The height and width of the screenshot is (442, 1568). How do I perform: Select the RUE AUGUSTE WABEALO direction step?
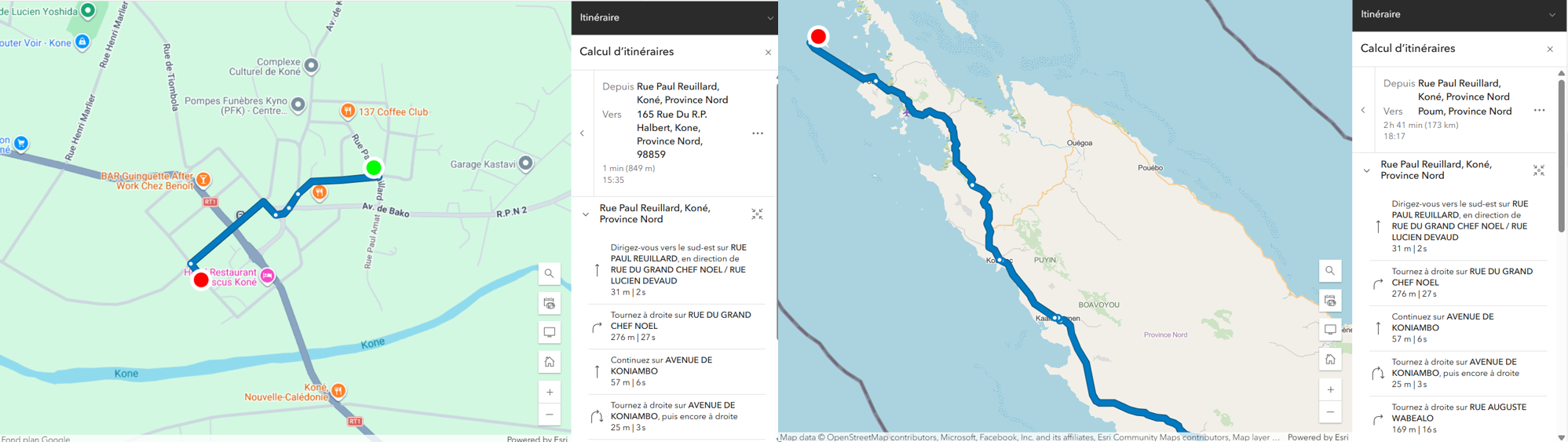(x=1458, y=418)
